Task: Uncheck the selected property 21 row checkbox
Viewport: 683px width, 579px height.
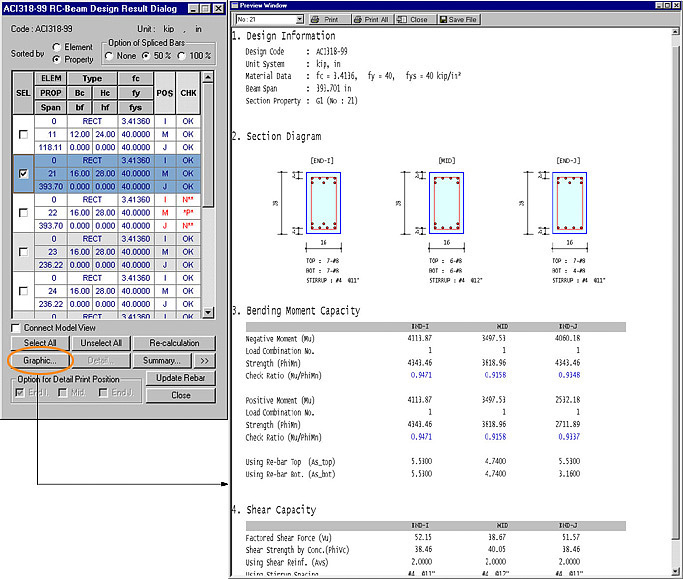Action: tap(23, 172)
